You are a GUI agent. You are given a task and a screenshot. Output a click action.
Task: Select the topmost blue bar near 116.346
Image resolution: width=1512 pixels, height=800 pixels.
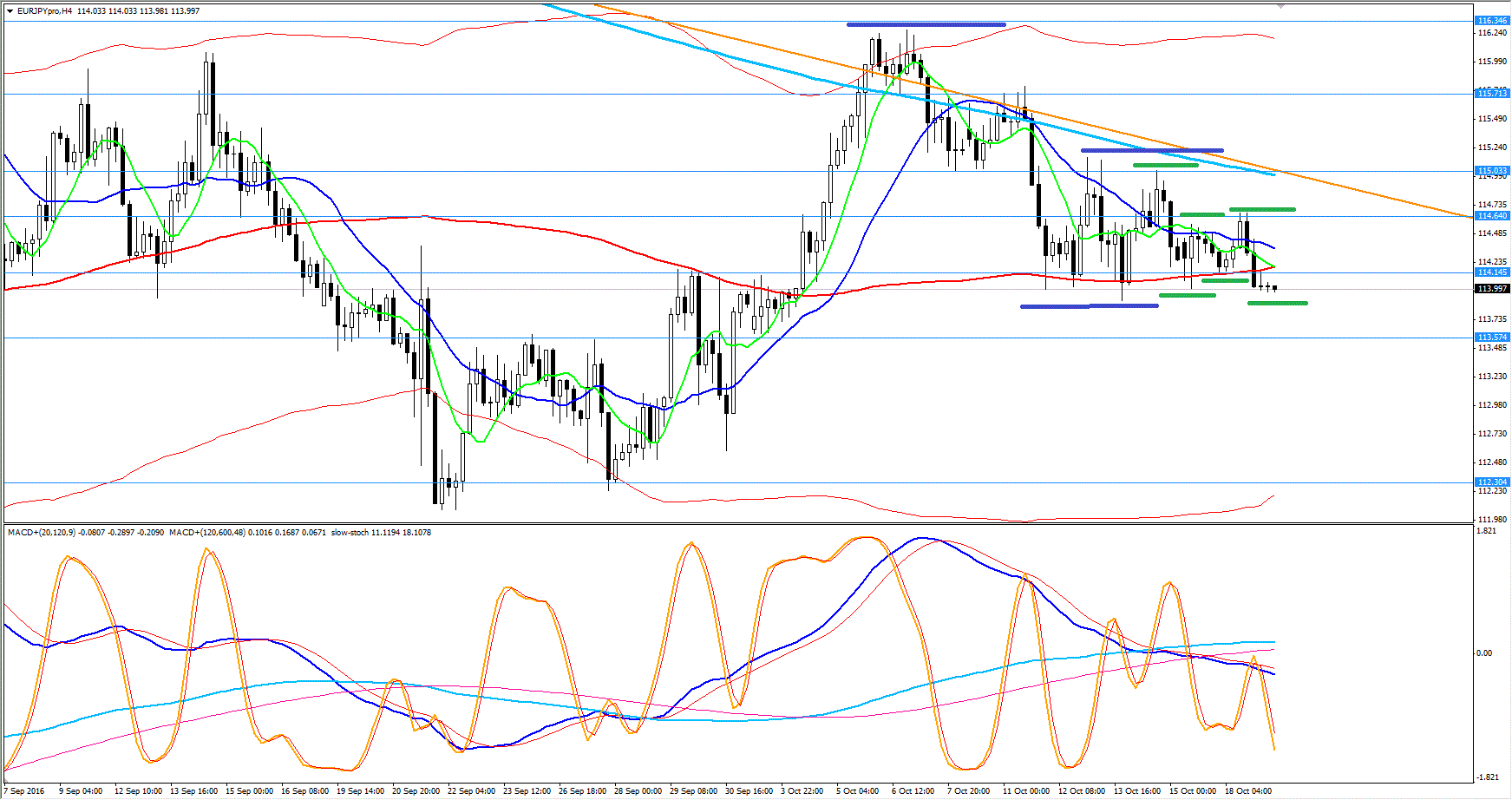(926, 24)
